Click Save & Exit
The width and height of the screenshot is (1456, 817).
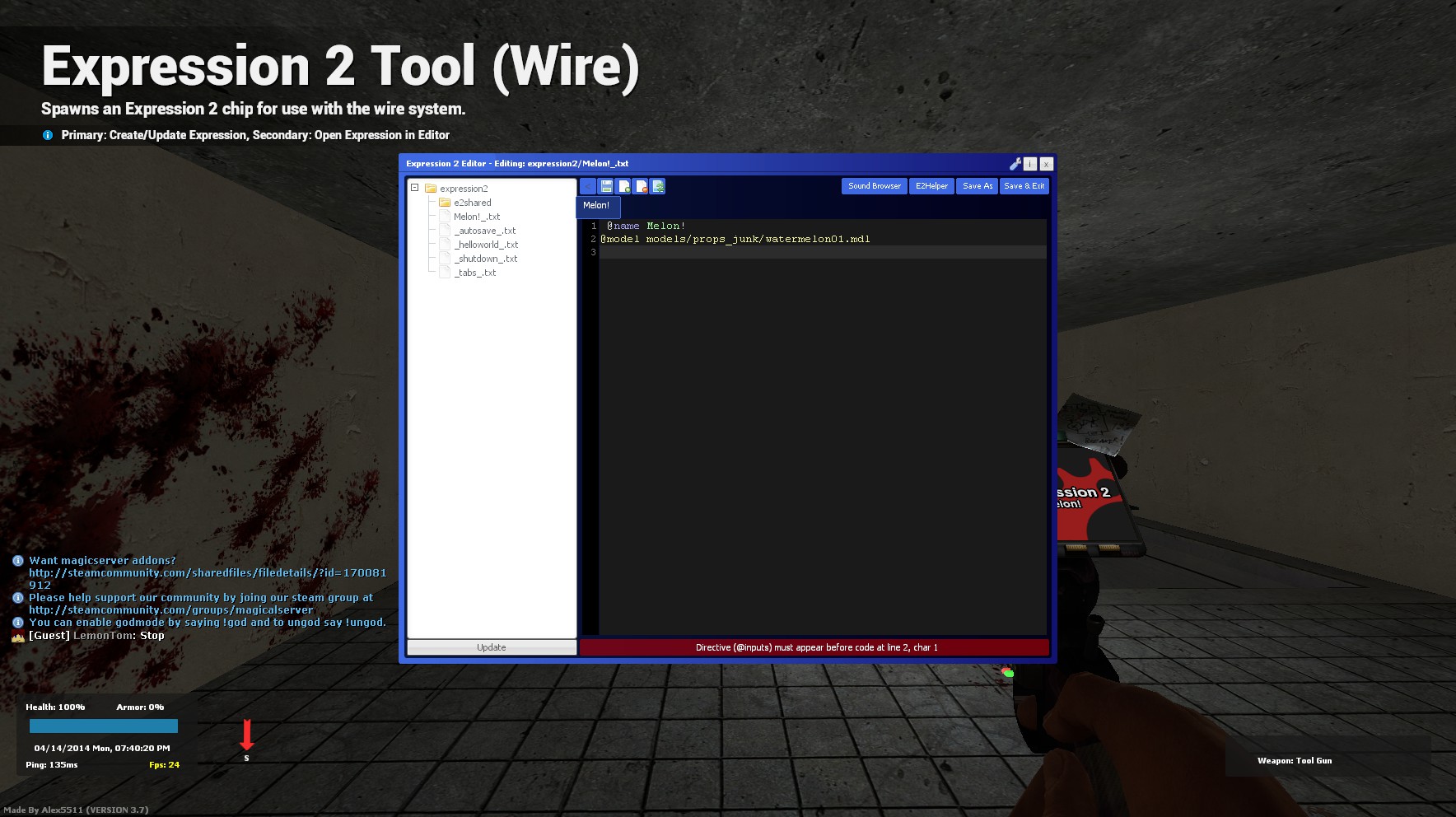pos(1024,186)
